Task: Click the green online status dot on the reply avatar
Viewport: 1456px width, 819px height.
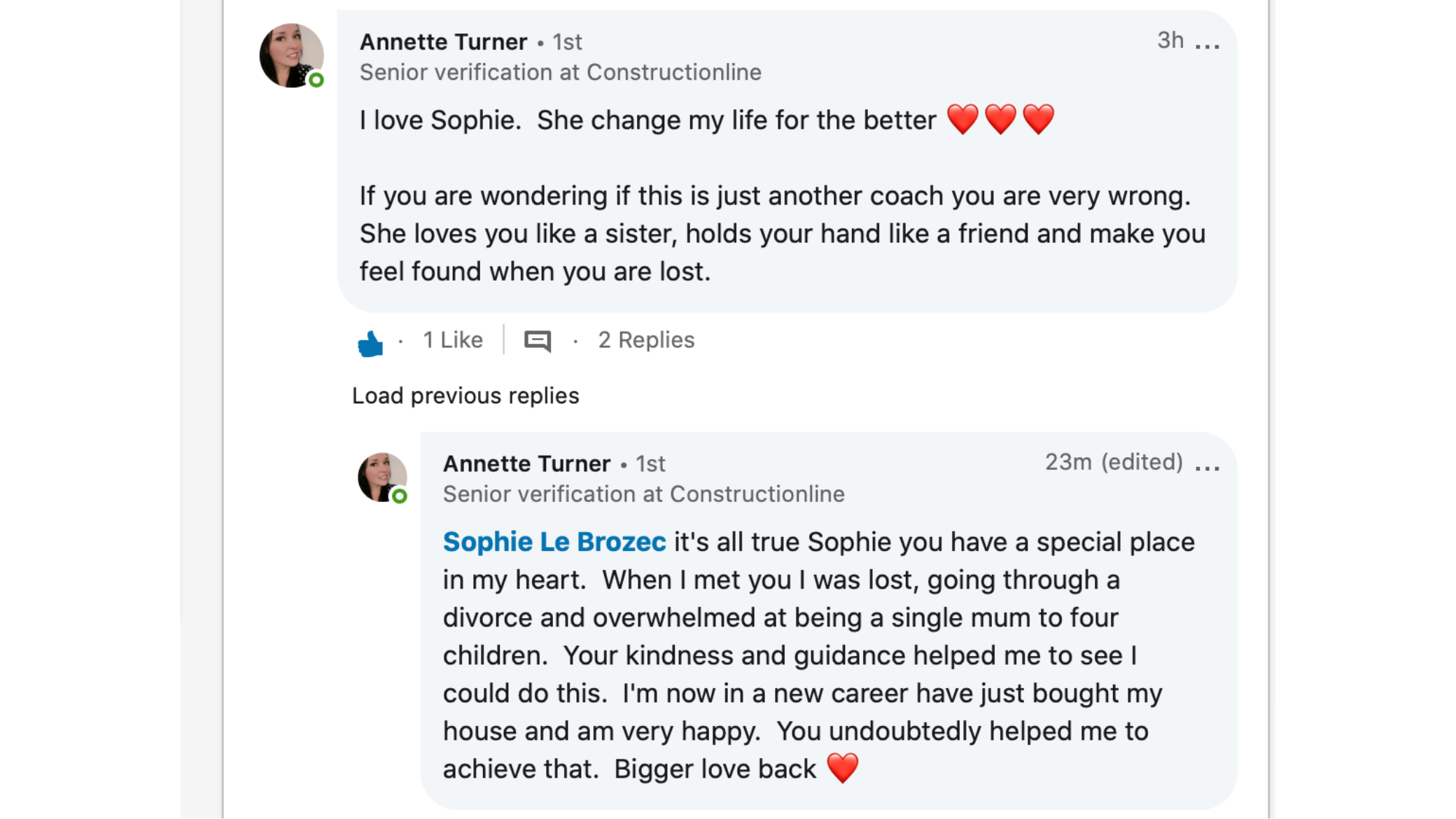Action: (400, 496)
